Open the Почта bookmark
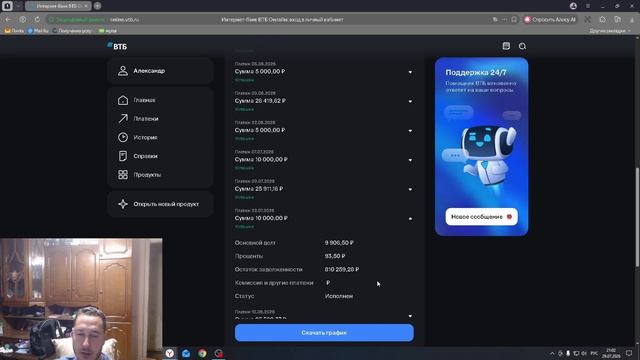 click(14, 31)
